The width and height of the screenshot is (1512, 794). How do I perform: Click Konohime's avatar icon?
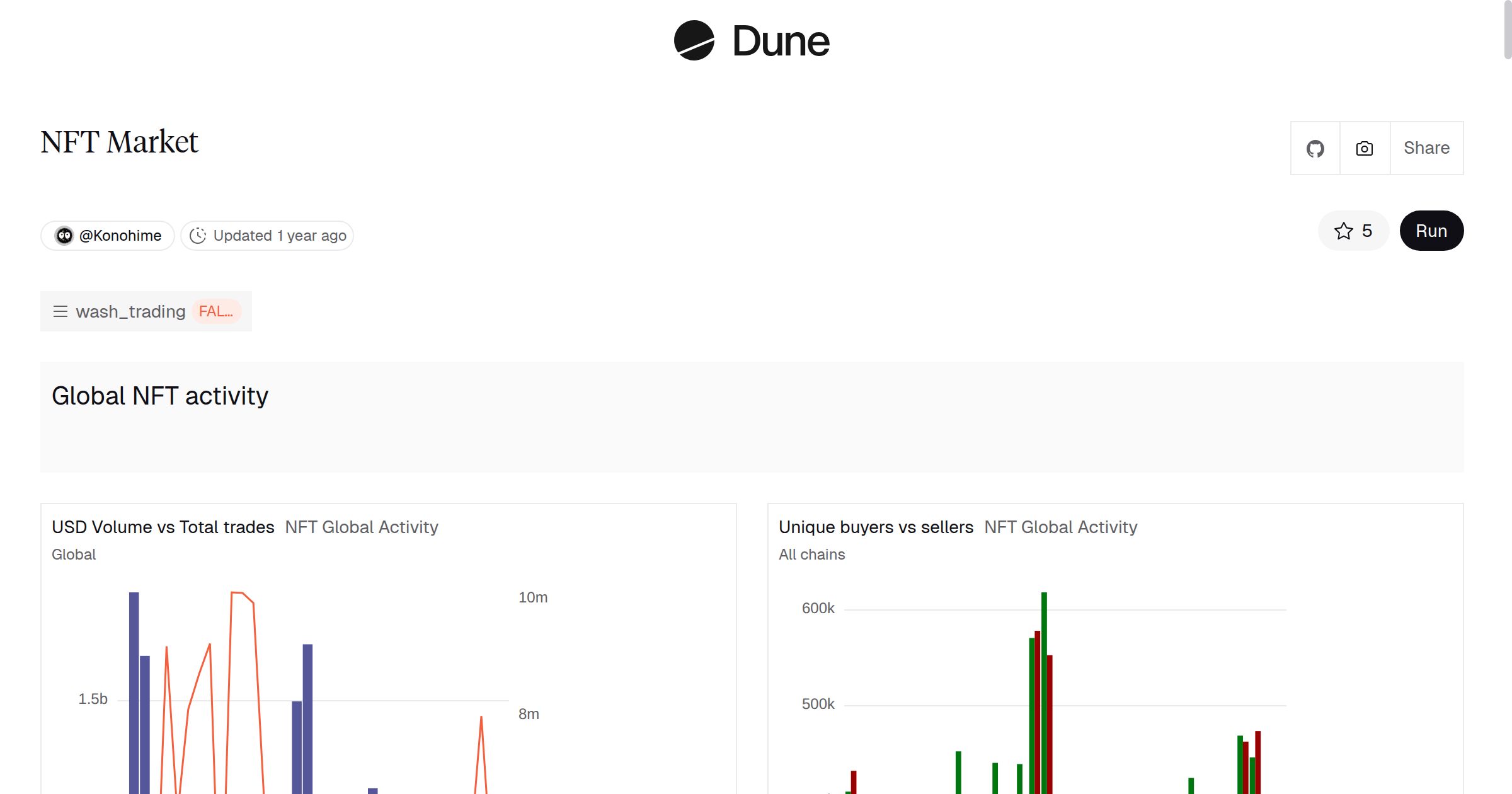(64, 236)
